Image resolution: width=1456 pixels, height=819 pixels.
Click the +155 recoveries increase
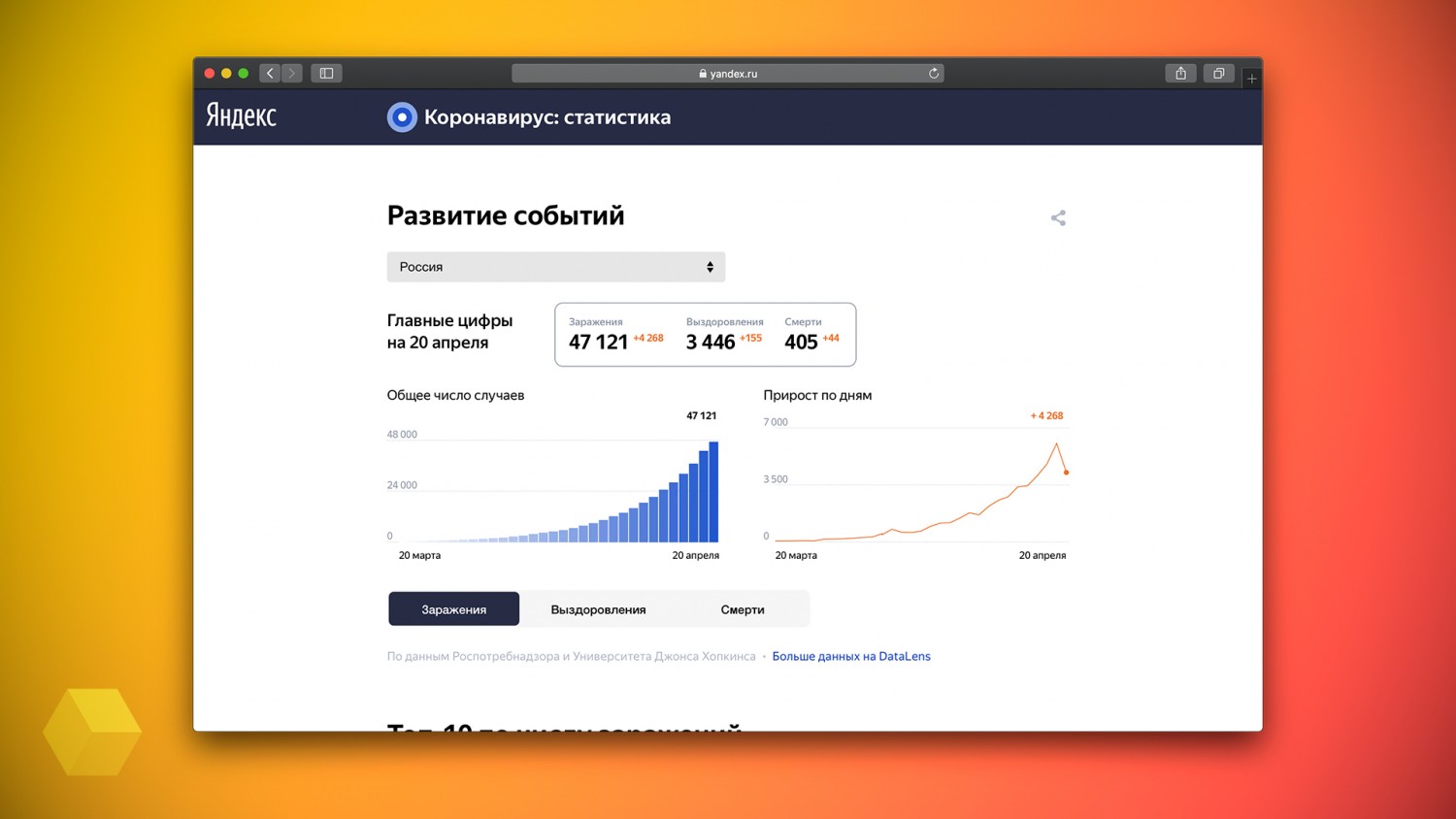(751, 338)
